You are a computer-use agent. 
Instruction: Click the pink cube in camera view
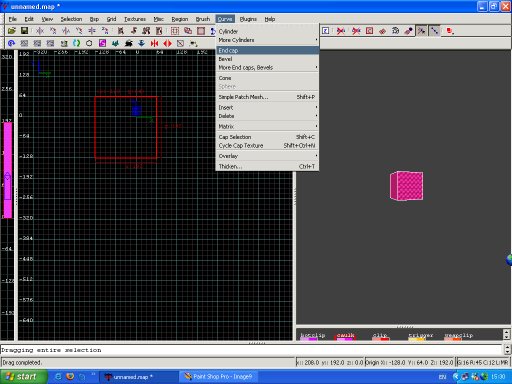click(407, 186)
